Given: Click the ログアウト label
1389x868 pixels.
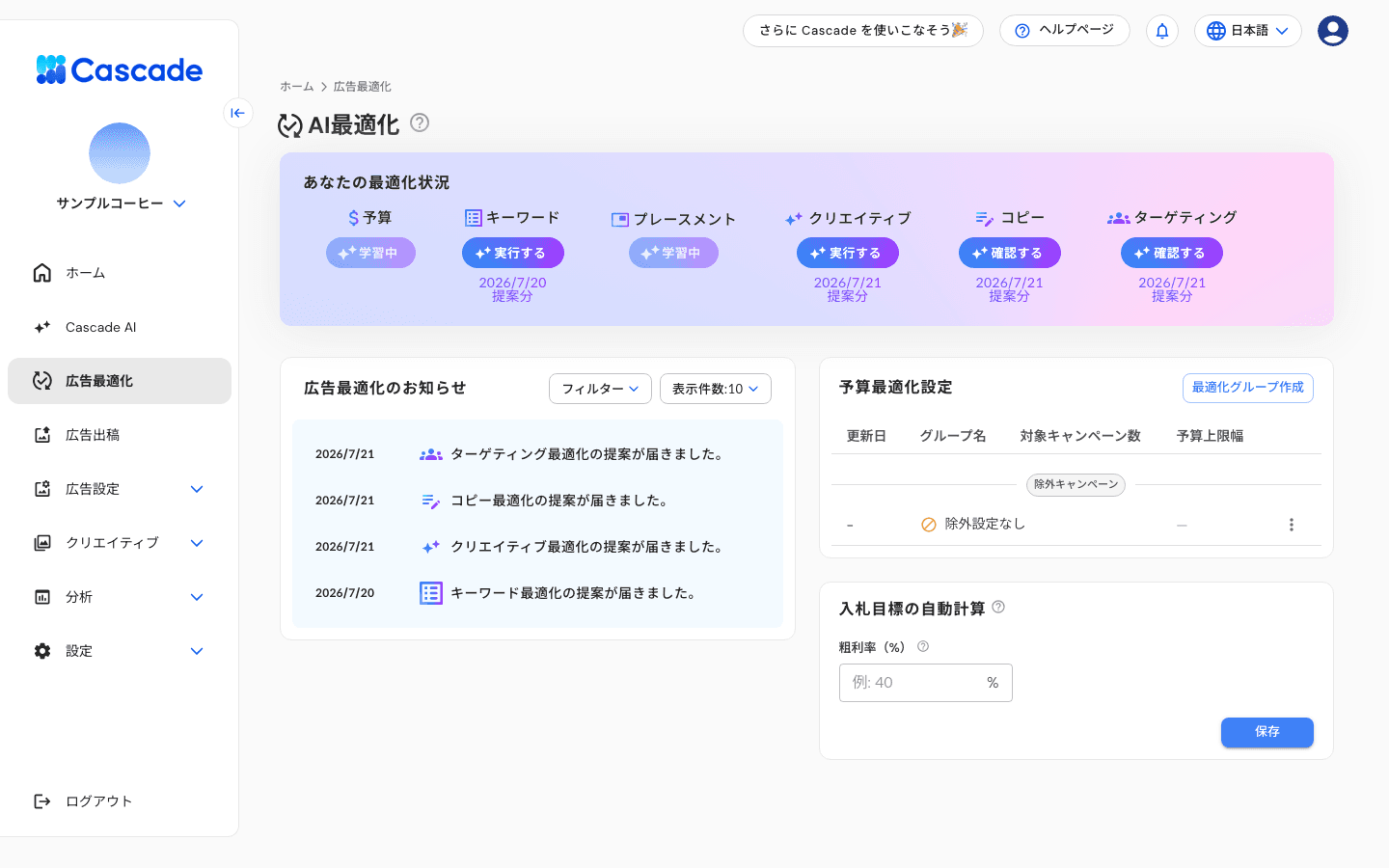Looking at the screenshot, I should click(98, 801).
